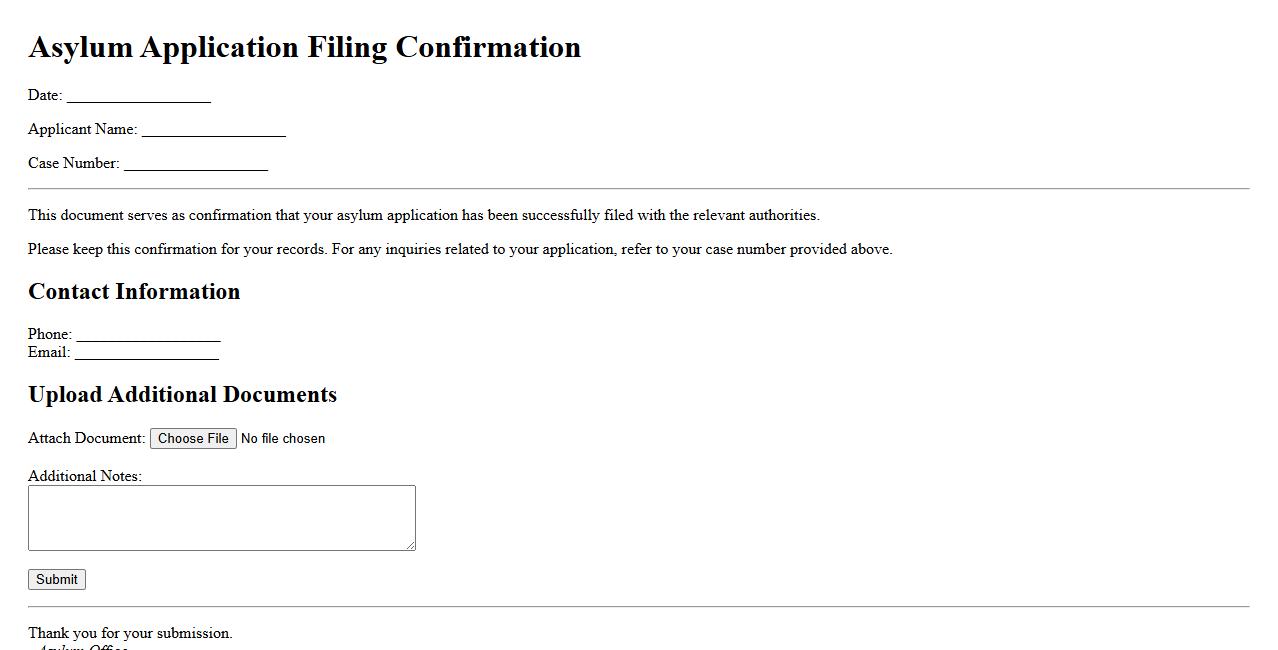This screenshot has height=650, width=1278.
Task: Click the "No file chosen" text
Action: click(283, 438)
